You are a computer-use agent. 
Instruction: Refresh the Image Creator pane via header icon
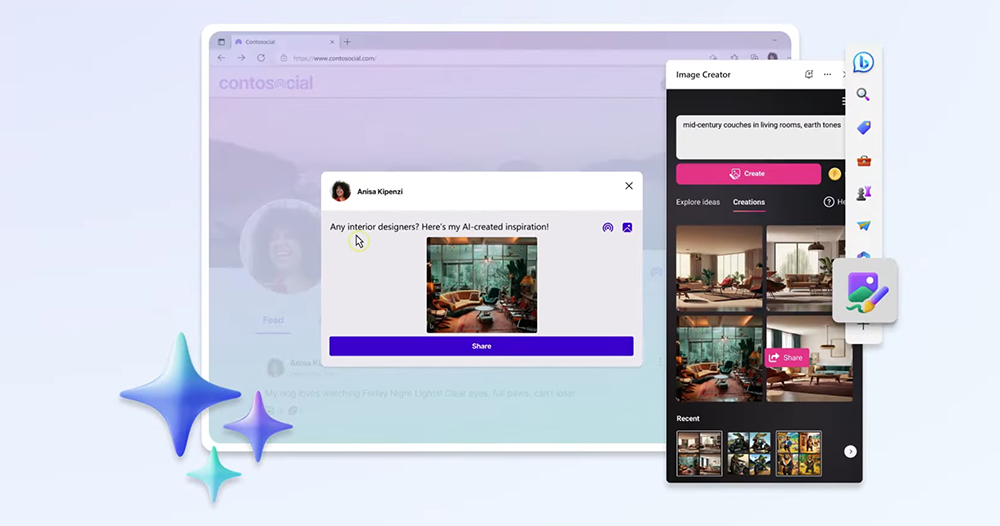[x=809, y=75]
